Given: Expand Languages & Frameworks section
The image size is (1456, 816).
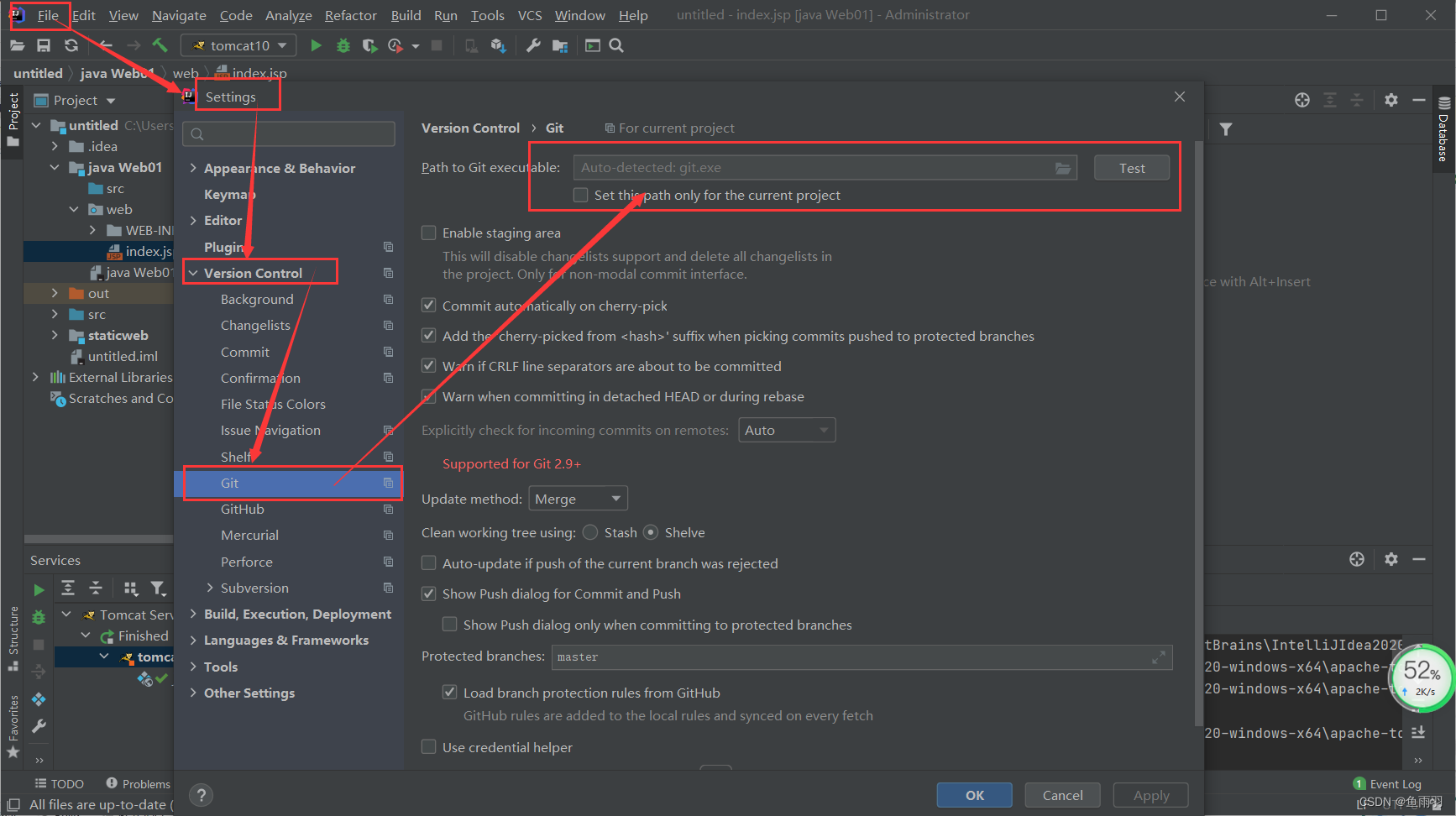Looking at the screenshot, I should click(x=193, y=640).
